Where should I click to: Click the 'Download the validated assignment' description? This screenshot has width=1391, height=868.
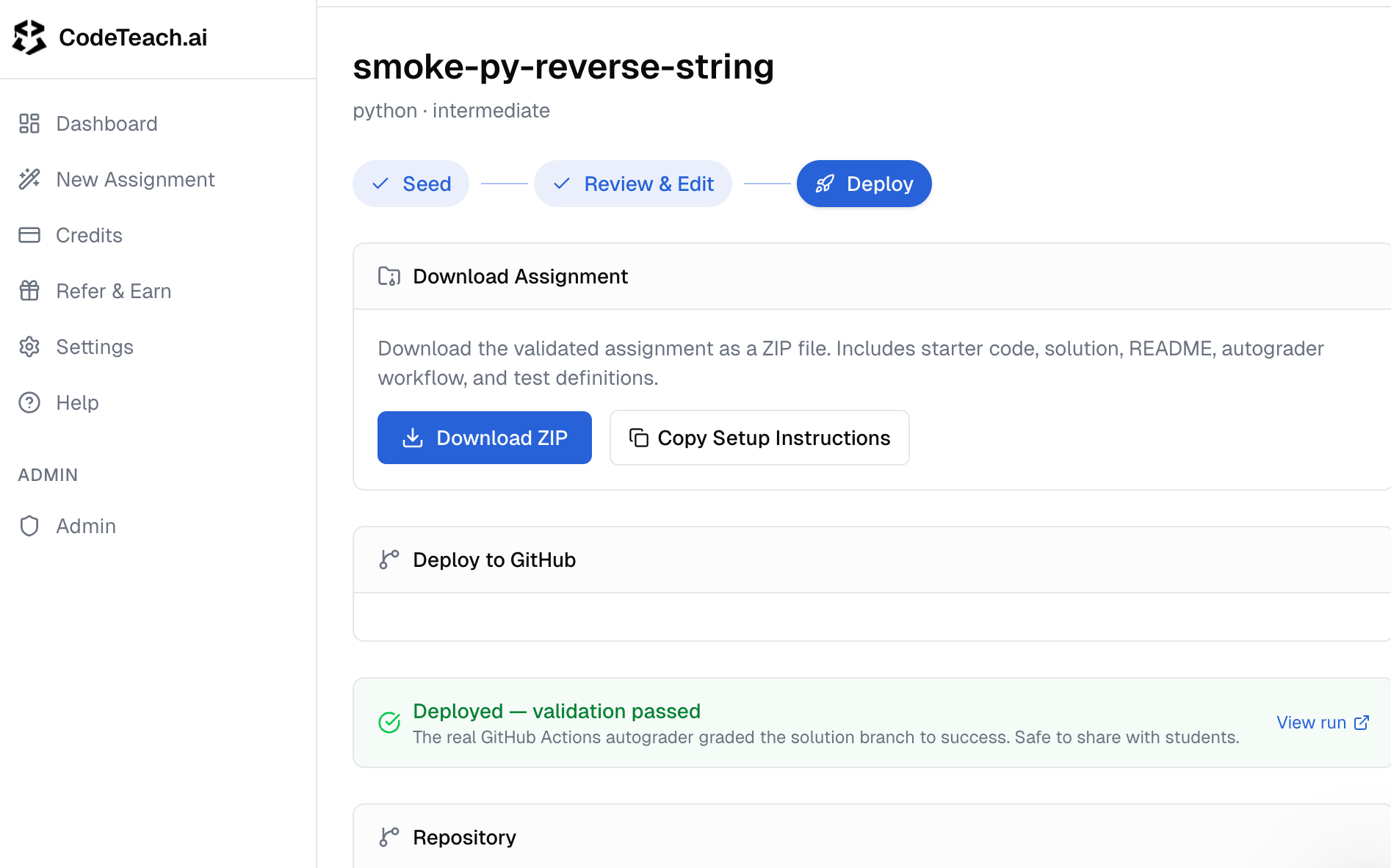pyautogui.click(x=850, y=363)
